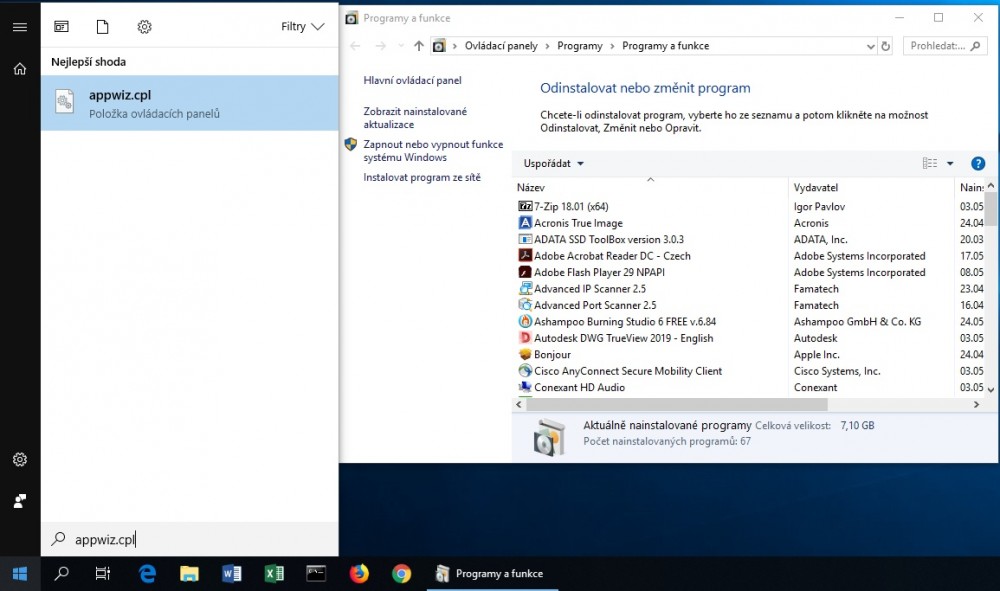The height and width of the screenshot is (591, 1000).
Task: Click the refresh button in address bar
Action: click(885, 46)
